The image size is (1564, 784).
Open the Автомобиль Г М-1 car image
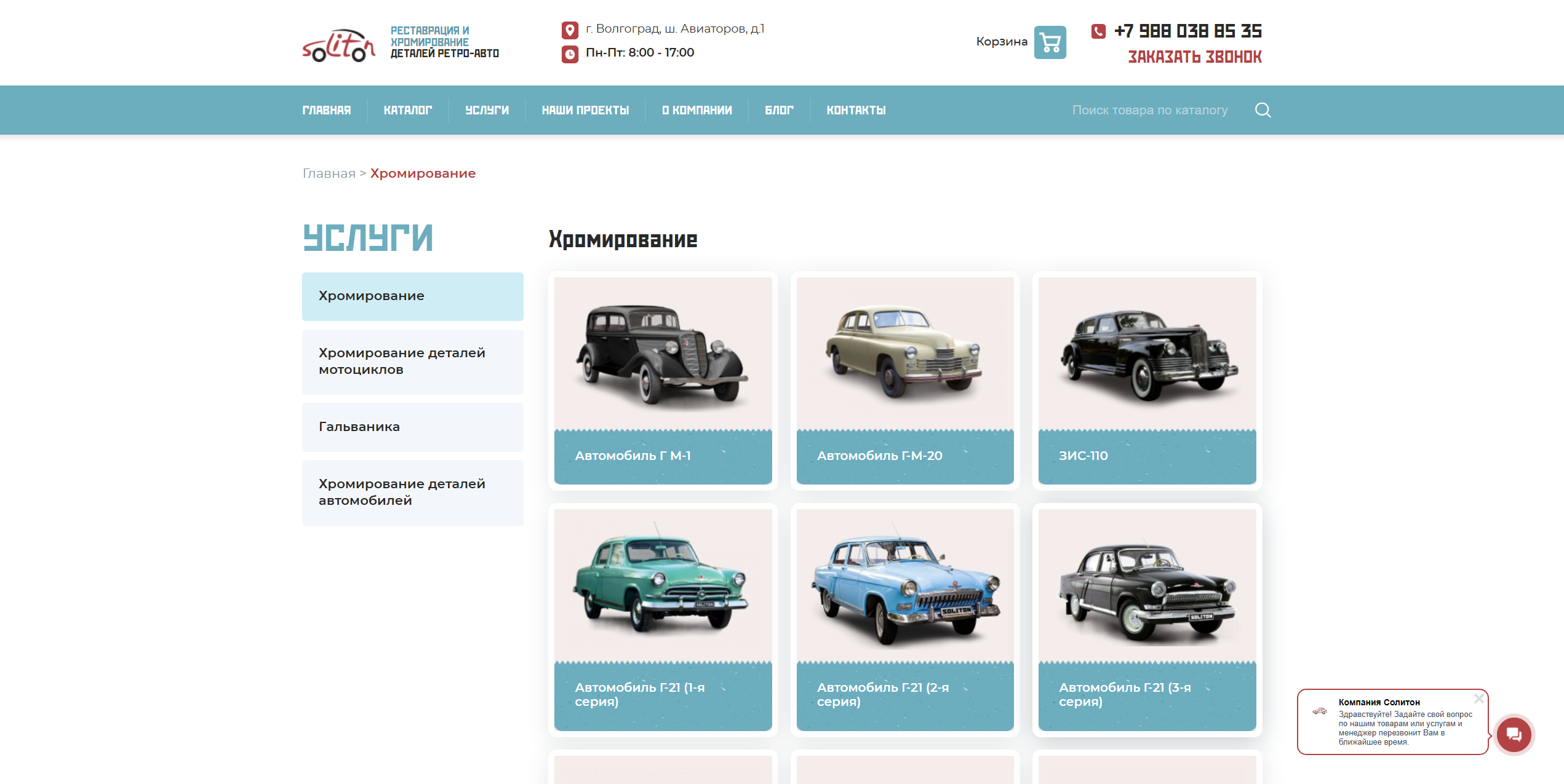coord(663,354)
